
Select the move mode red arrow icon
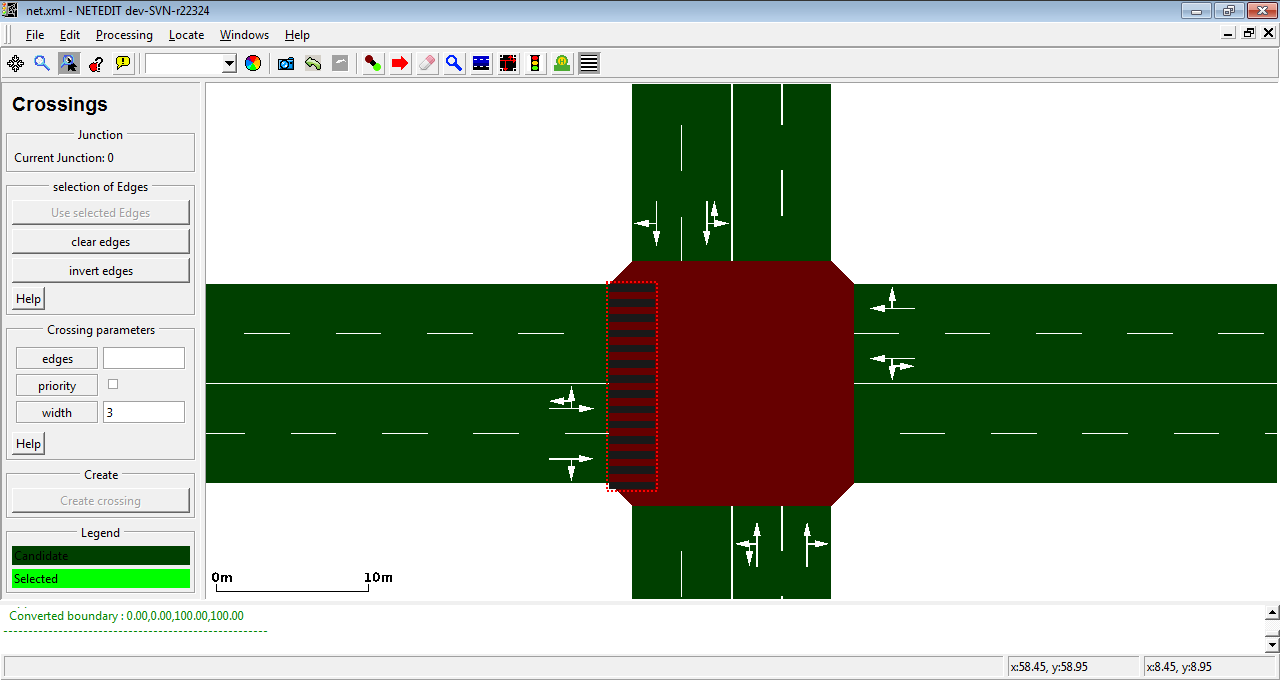pos(400,63)
